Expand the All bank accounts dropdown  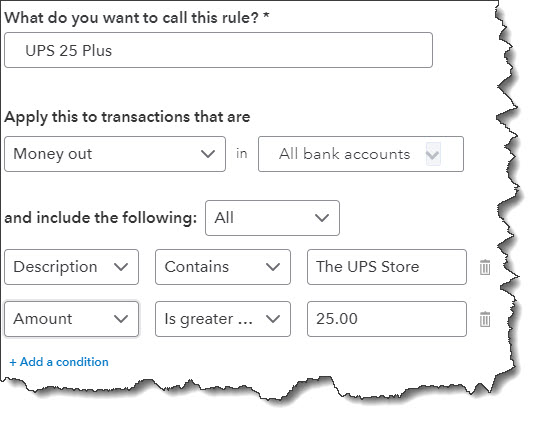361,154
